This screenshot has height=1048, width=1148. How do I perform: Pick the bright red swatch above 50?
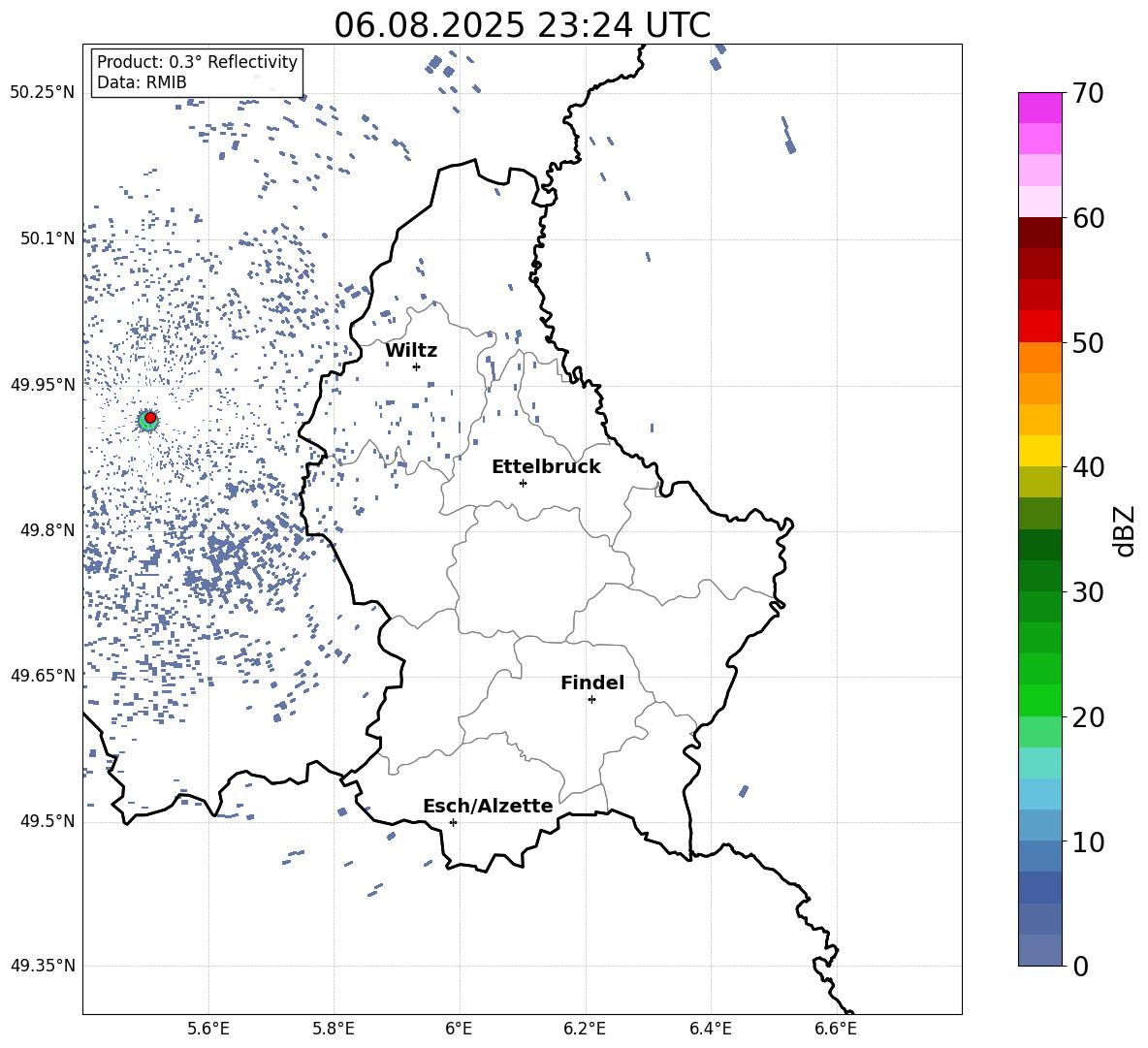pos(1039,327)
